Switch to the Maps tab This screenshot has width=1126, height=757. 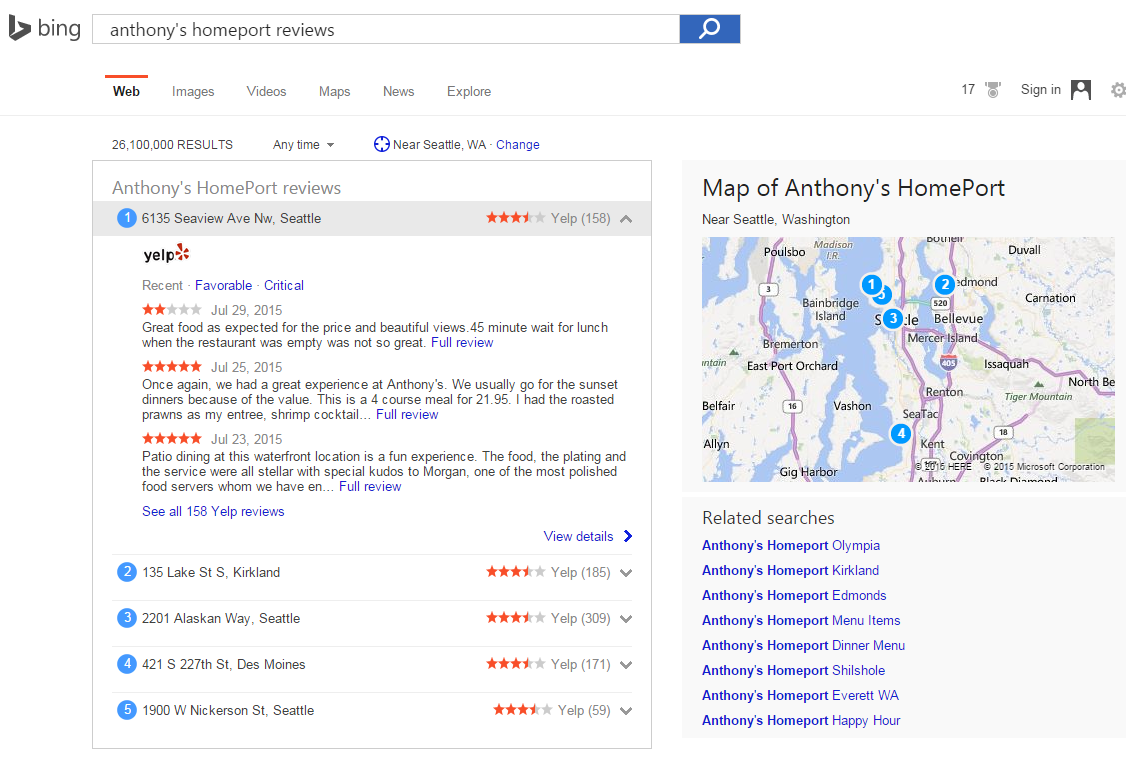[334, 92]
